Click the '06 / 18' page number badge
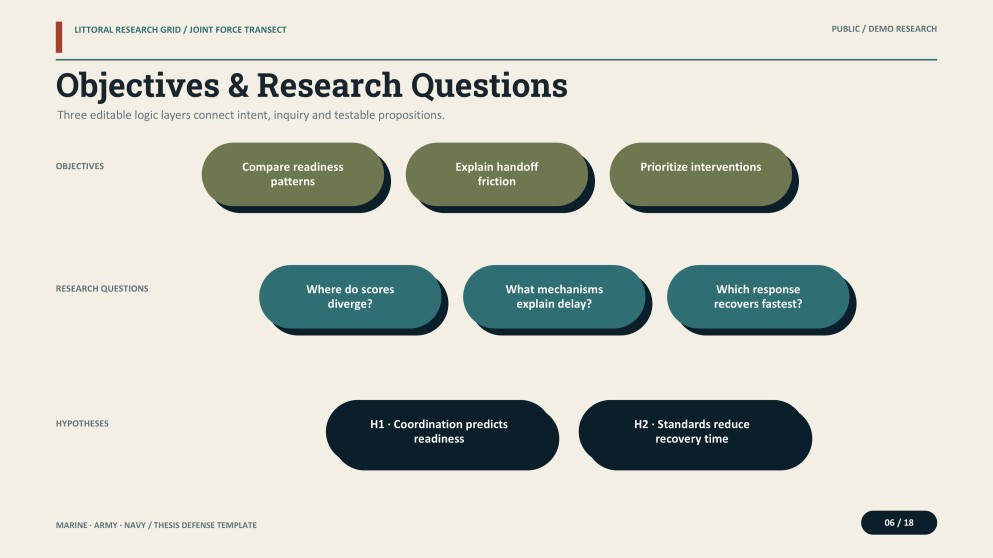Screen dimensions: 993x558 pos(899,523)
